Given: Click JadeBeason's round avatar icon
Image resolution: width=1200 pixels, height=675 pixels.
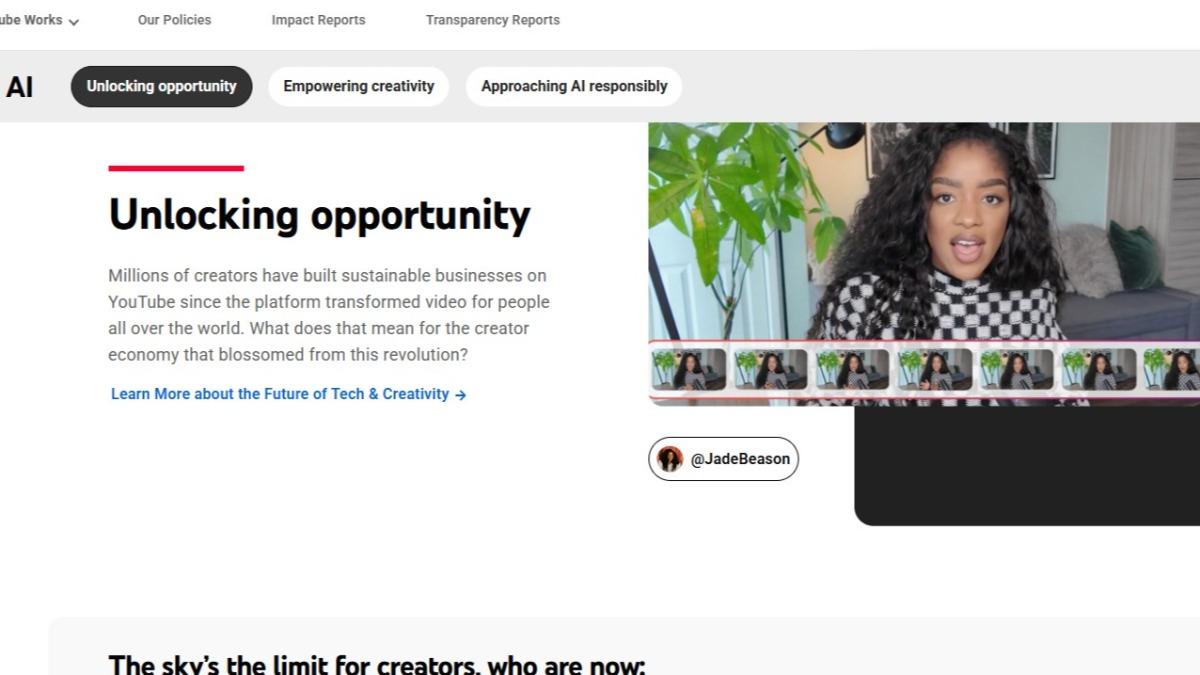Looking at the screenshot, I should (670, 459).
